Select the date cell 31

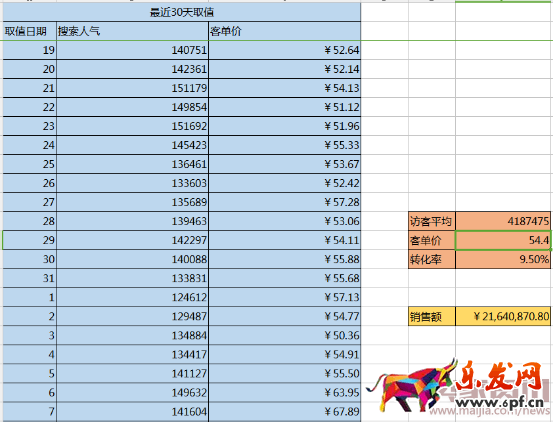point(30,279)
